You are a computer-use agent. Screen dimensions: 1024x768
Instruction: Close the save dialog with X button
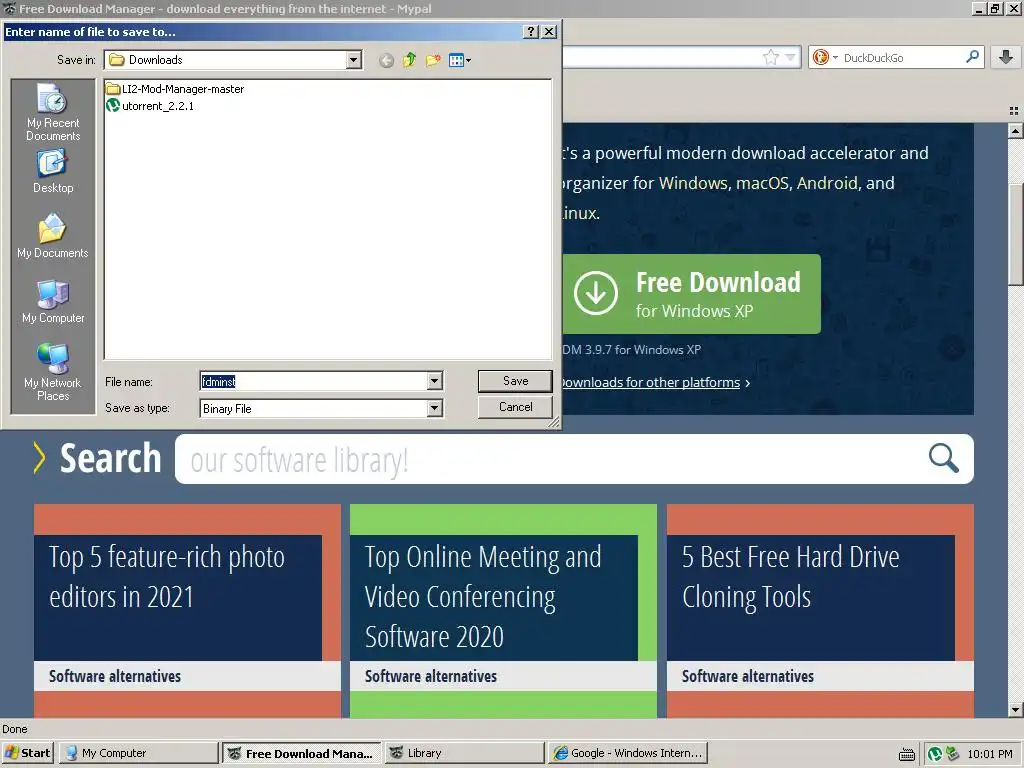pos(550,31)
